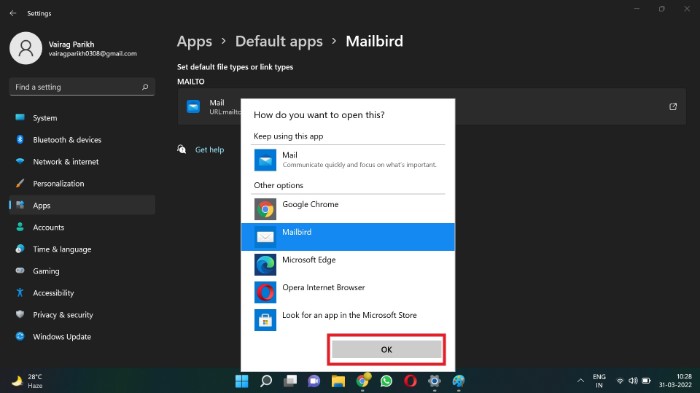Click the battery icon in the system tray

click(646, 381)
